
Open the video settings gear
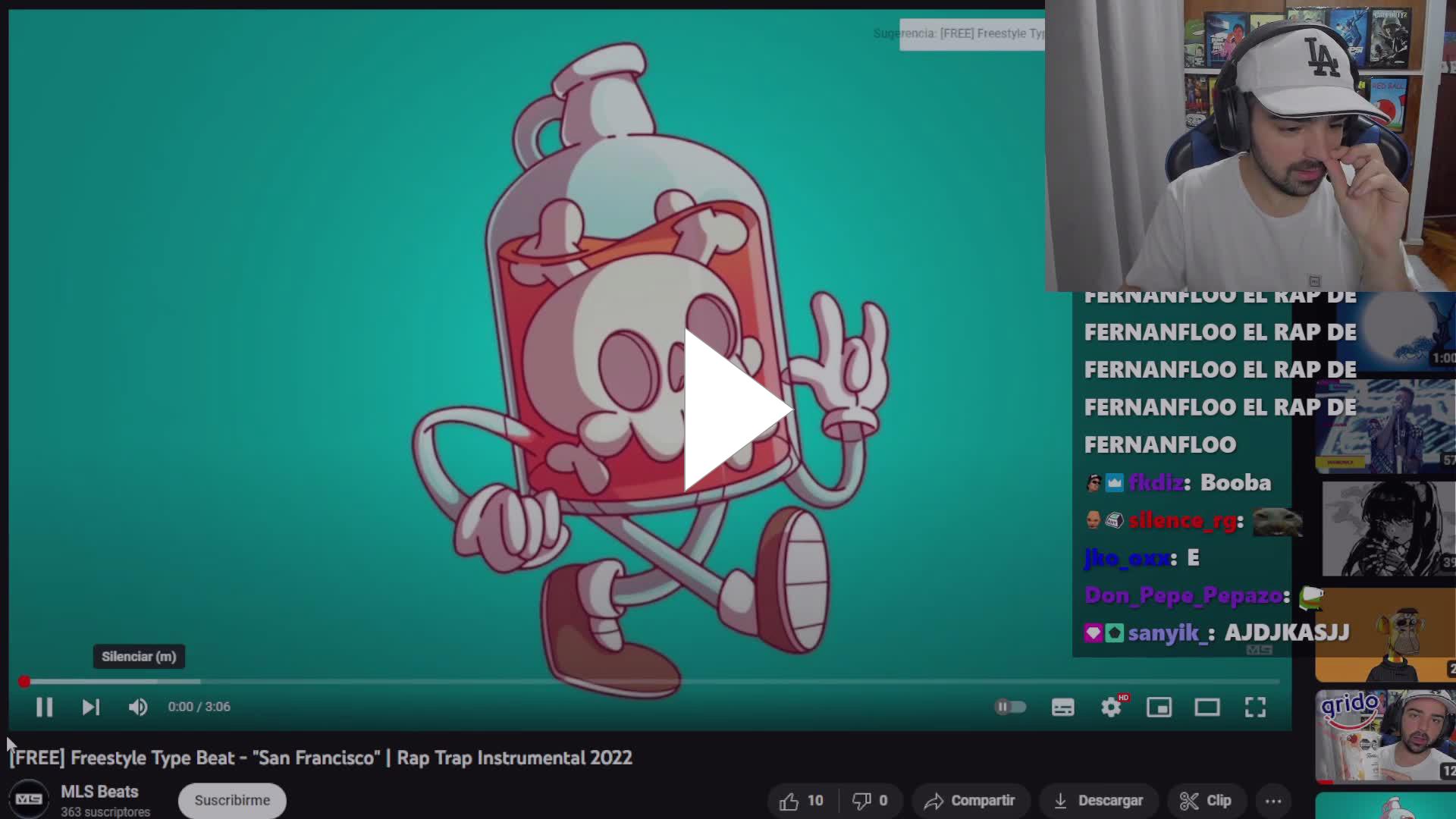1111,706
